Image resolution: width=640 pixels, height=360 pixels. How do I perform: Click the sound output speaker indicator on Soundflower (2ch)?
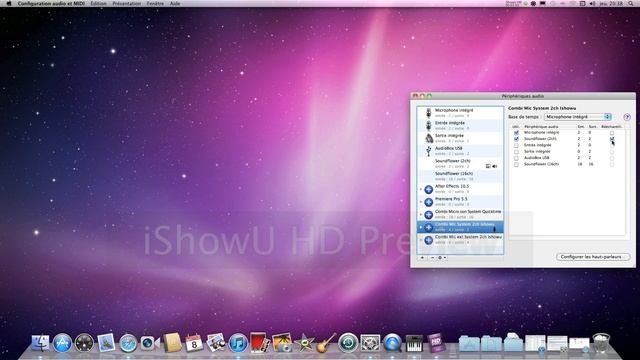tap(495, 166)
